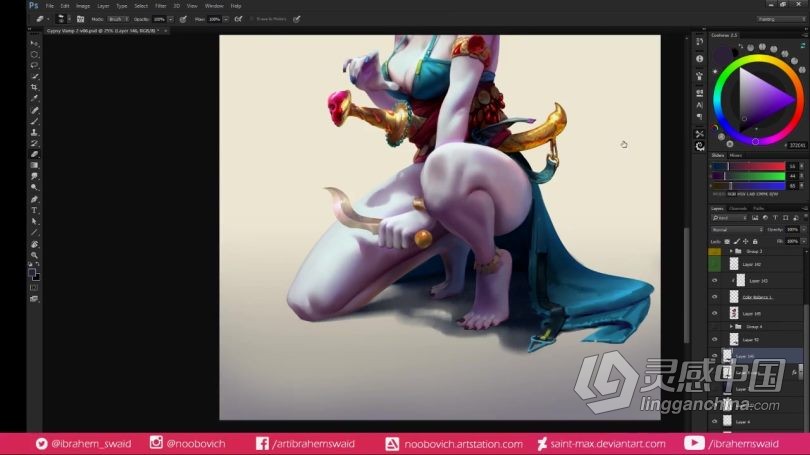Open the layer Fill dropdown arrow
The image size is (810, 455).
pyautogui.click(x=804, y=241)
